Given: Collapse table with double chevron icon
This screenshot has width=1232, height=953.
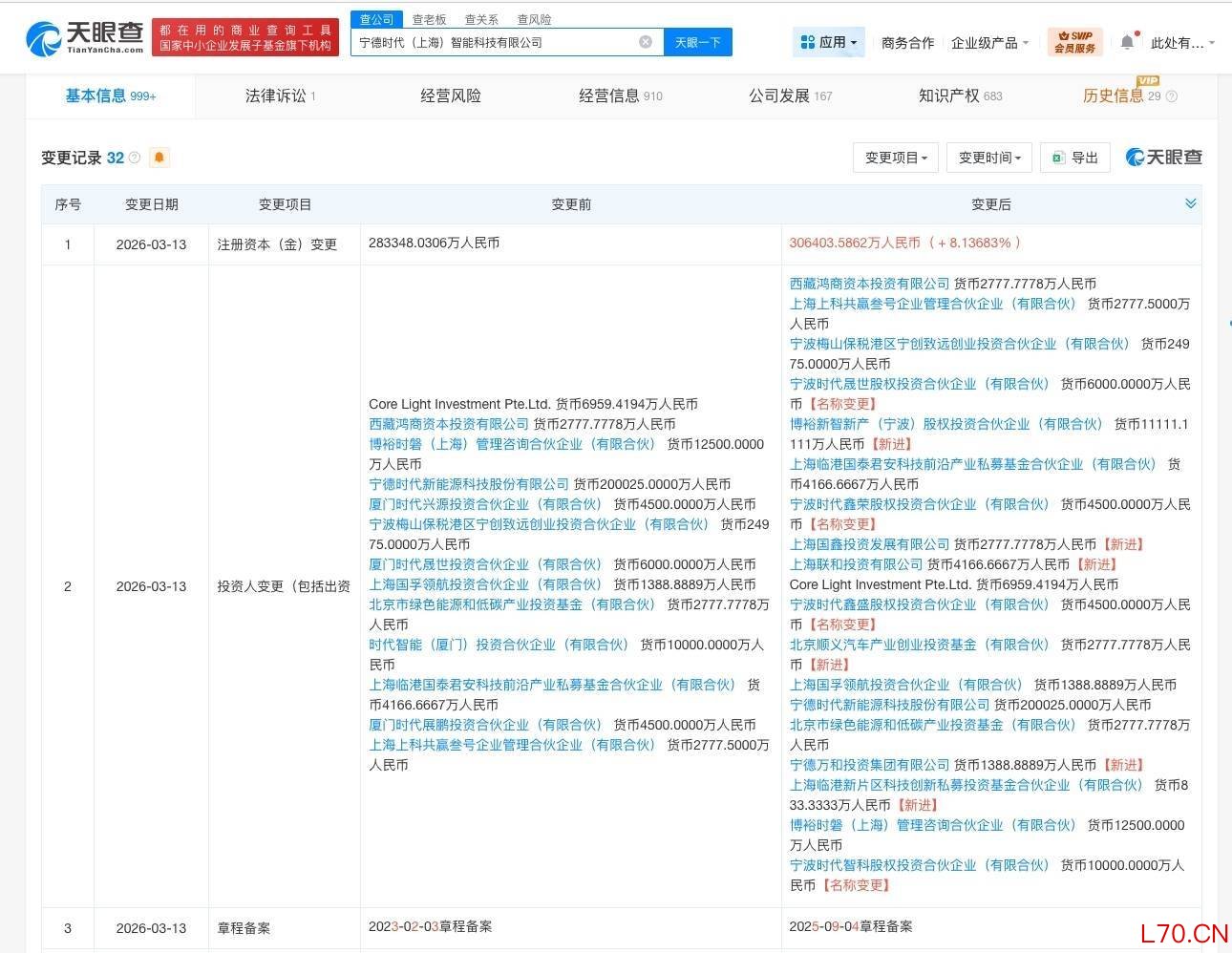Looking at the screenshot, I should (x=1190, y=203).
